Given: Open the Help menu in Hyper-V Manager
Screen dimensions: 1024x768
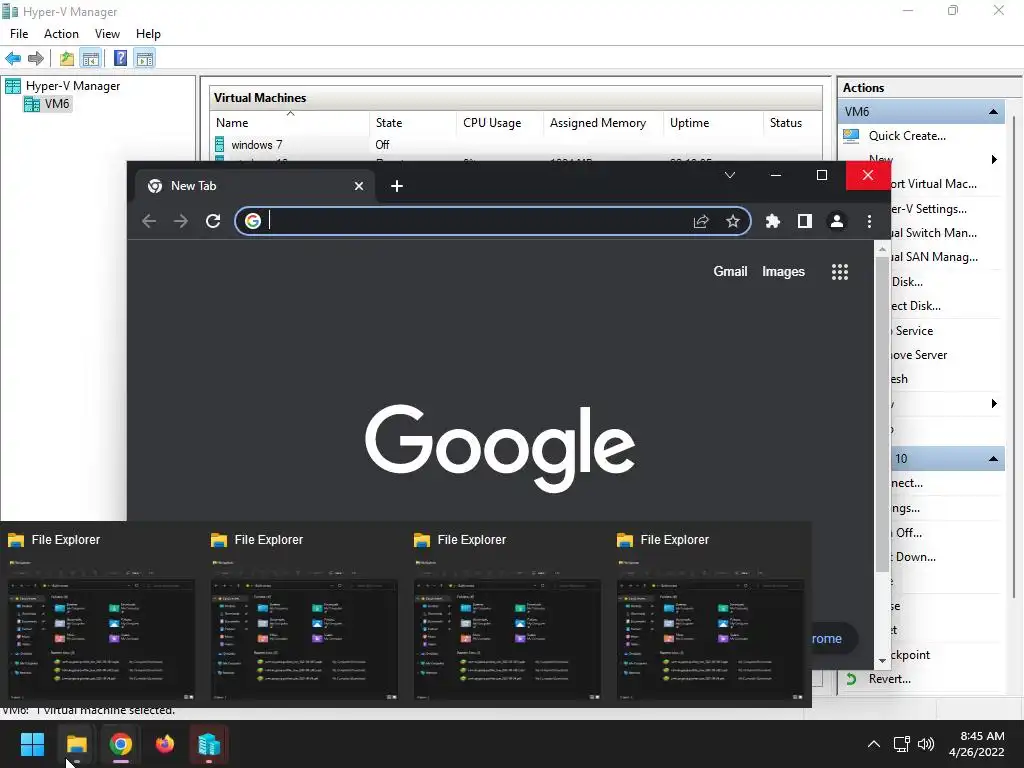Looking at the screenshot, I should point(148,34).
